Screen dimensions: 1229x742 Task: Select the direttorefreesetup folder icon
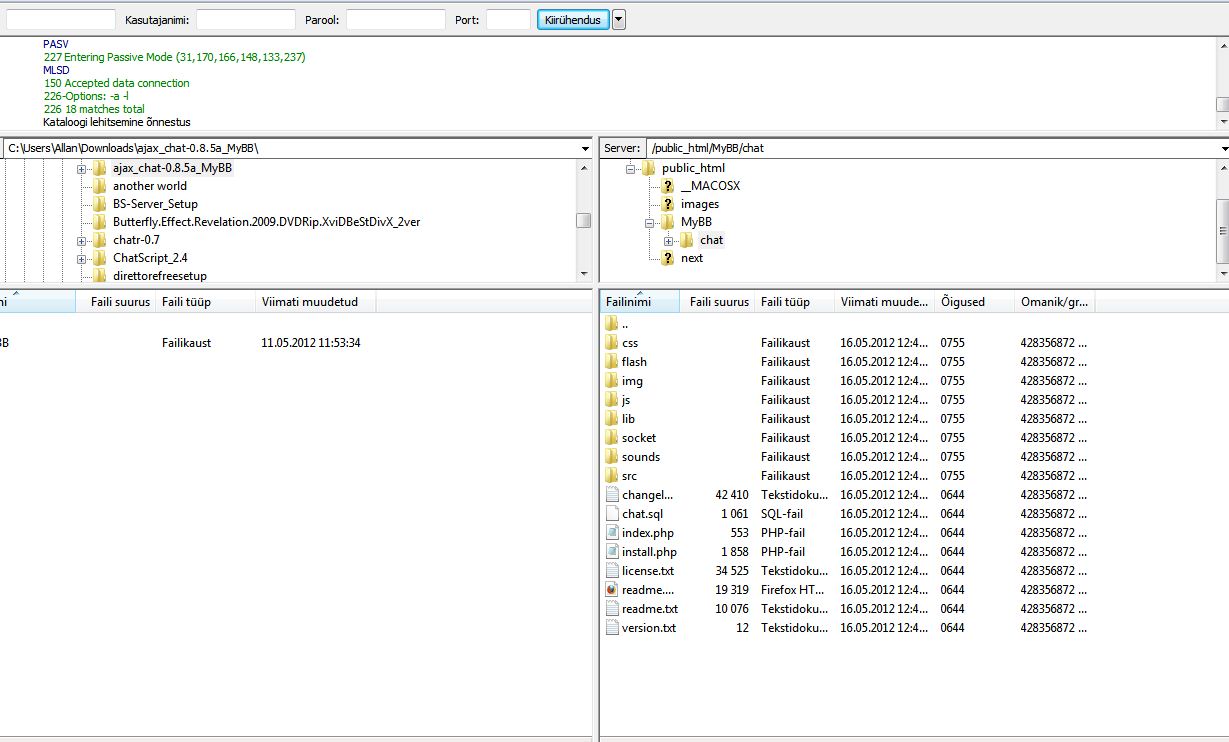coord(99,276)
